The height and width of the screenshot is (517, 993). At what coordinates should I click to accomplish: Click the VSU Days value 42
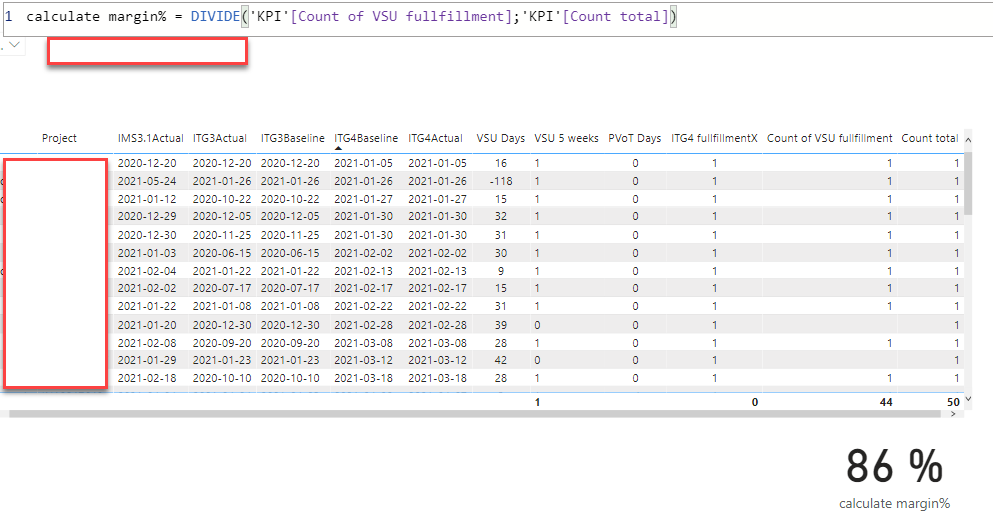tap(501, 360)
